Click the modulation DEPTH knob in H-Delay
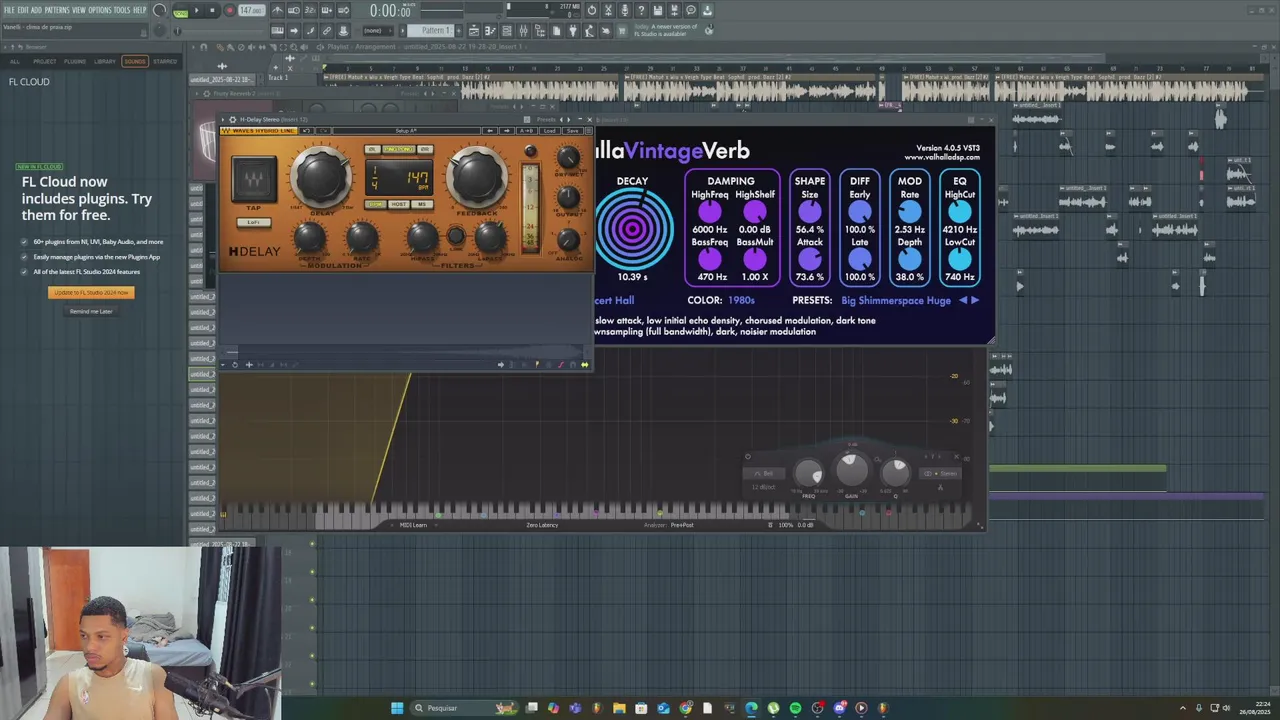 pos(310,238)
